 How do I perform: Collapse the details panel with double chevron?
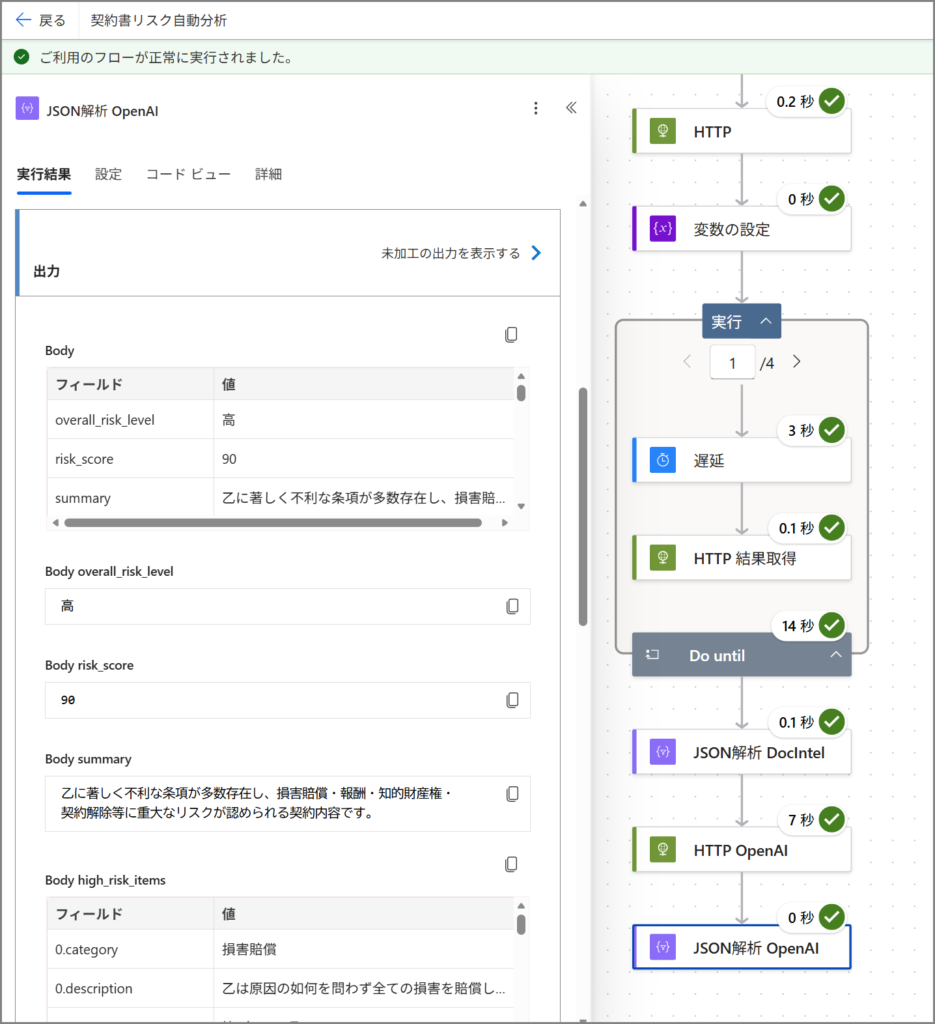click(x=571, y=109)
